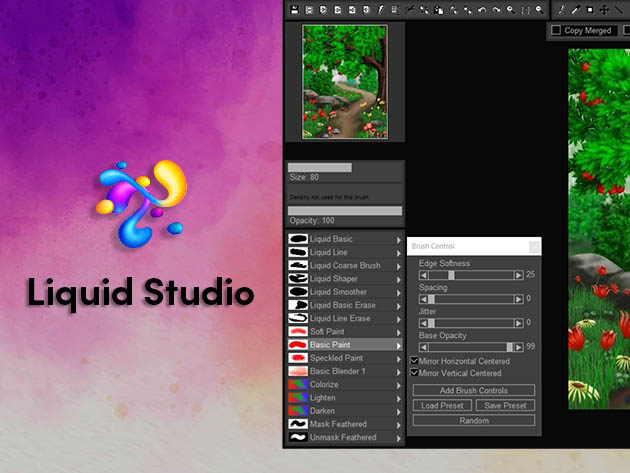Click the Zoom In magnifier icon
The width and height of the screenshot is (630, 473).
511,10
